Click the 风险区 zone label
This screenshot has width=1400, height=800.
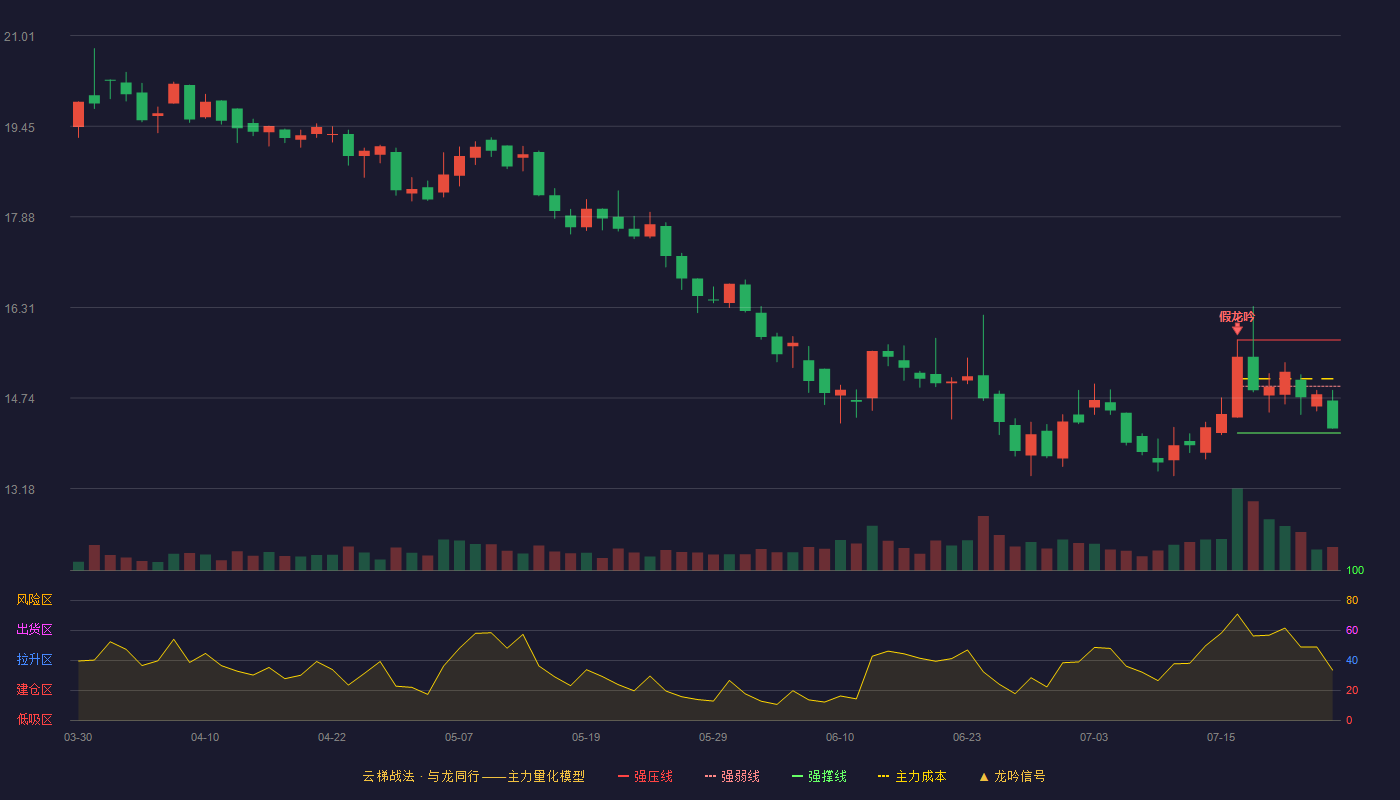[x=34, y=600]
